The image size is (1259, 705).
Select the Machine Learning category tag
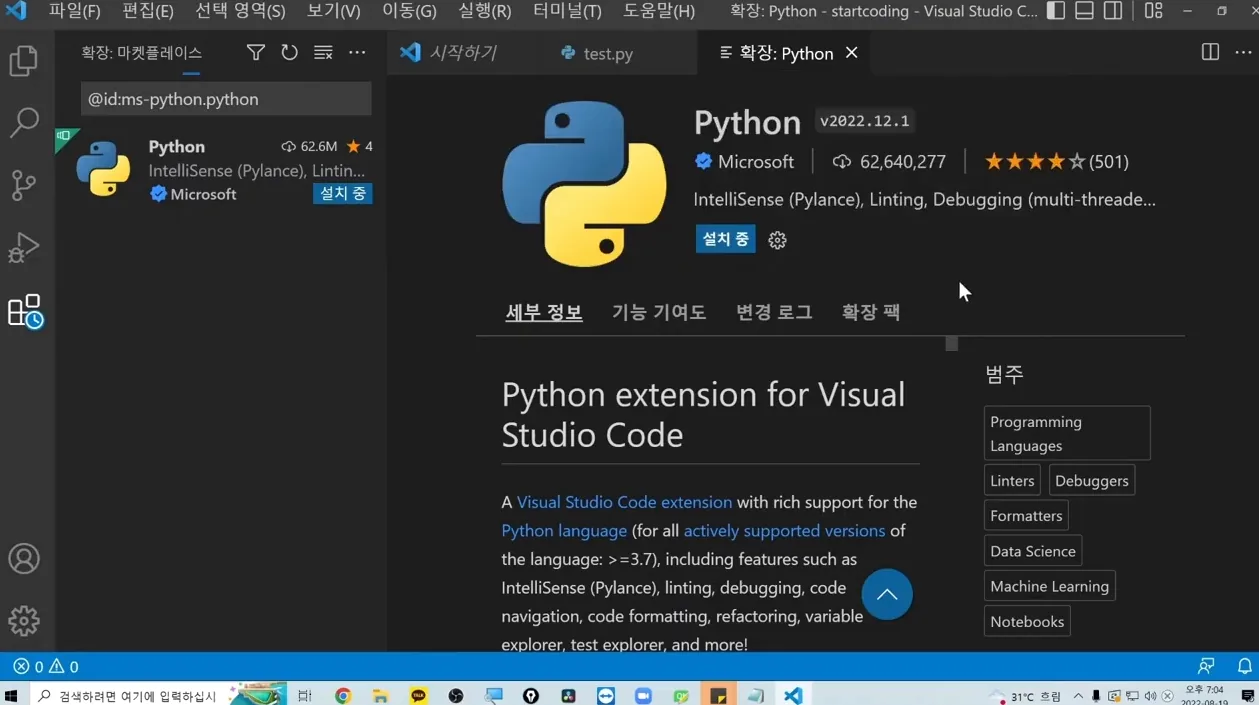1049,586
